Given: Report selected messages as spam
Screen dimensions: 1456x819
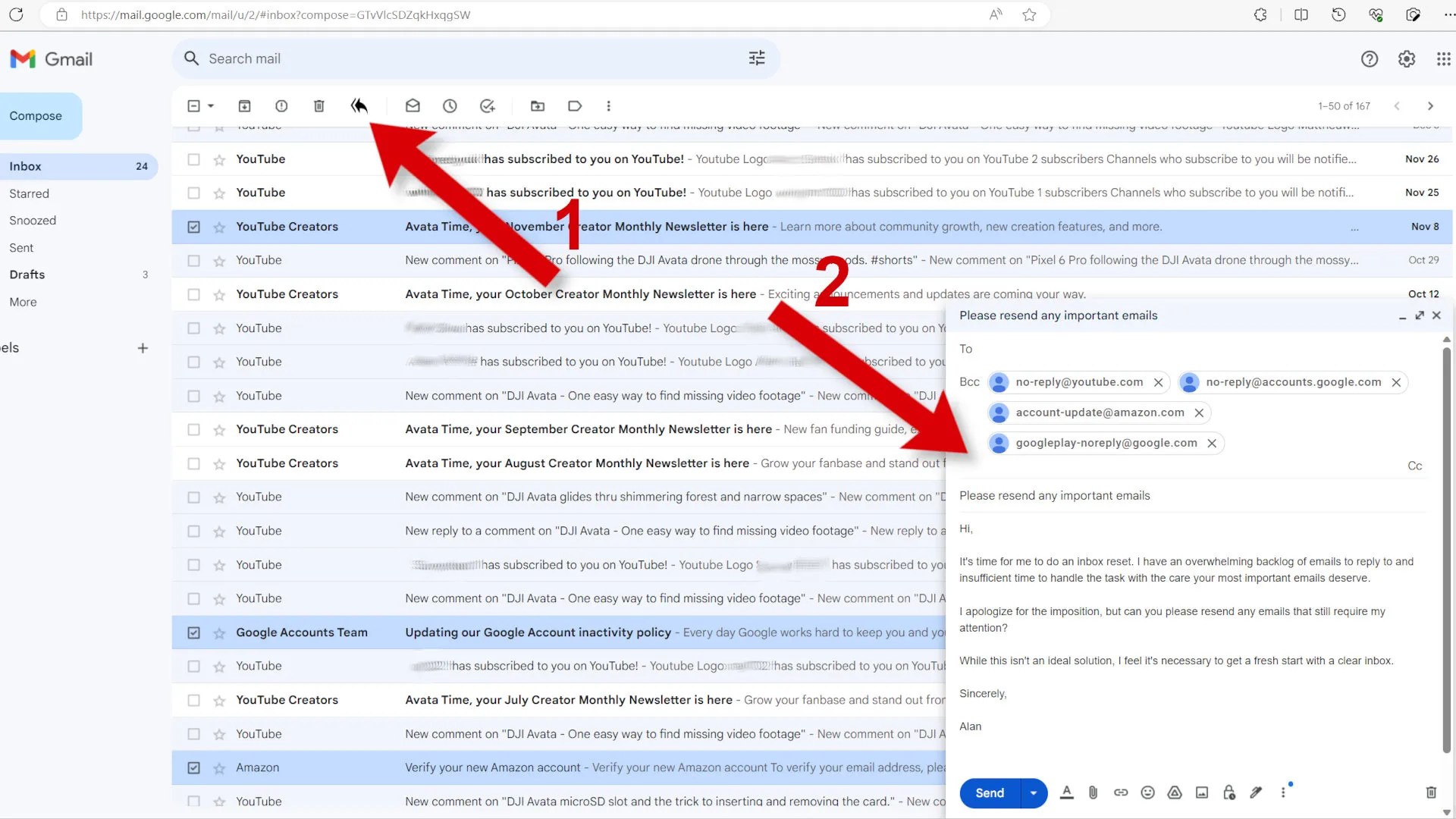Looking at the screenshot, I should tap(281, 106).
